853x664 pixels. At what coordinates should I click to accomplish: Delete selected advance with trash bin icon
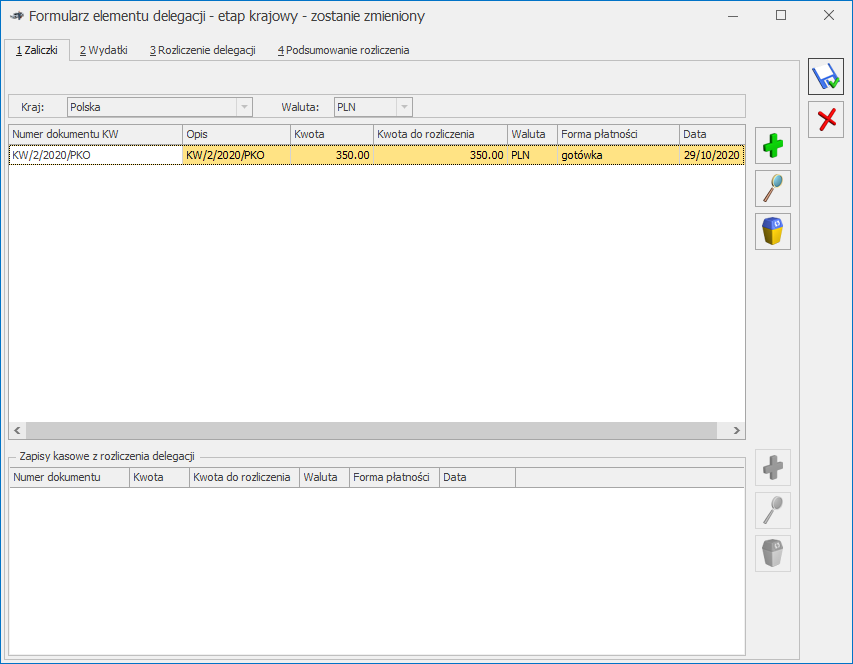pos(773,231)
